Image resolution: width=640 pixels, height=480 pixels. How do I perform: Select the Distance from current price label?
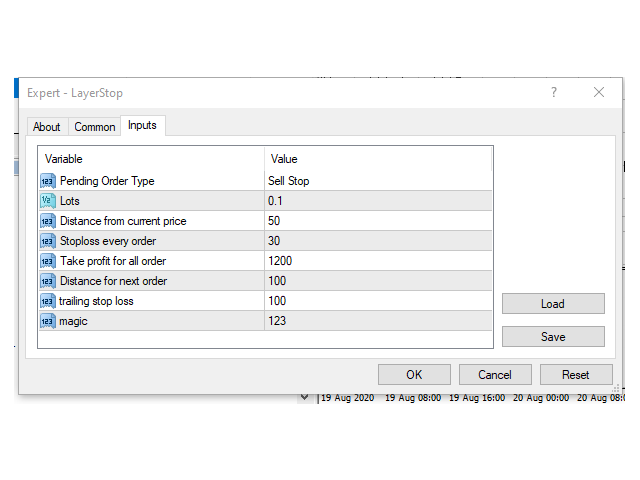pyautogui.click(x=123, y=221)
